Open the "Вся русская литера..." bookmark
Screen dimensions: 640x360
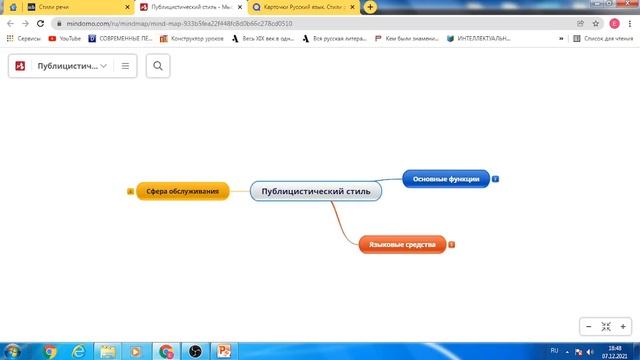click(334, 38)
